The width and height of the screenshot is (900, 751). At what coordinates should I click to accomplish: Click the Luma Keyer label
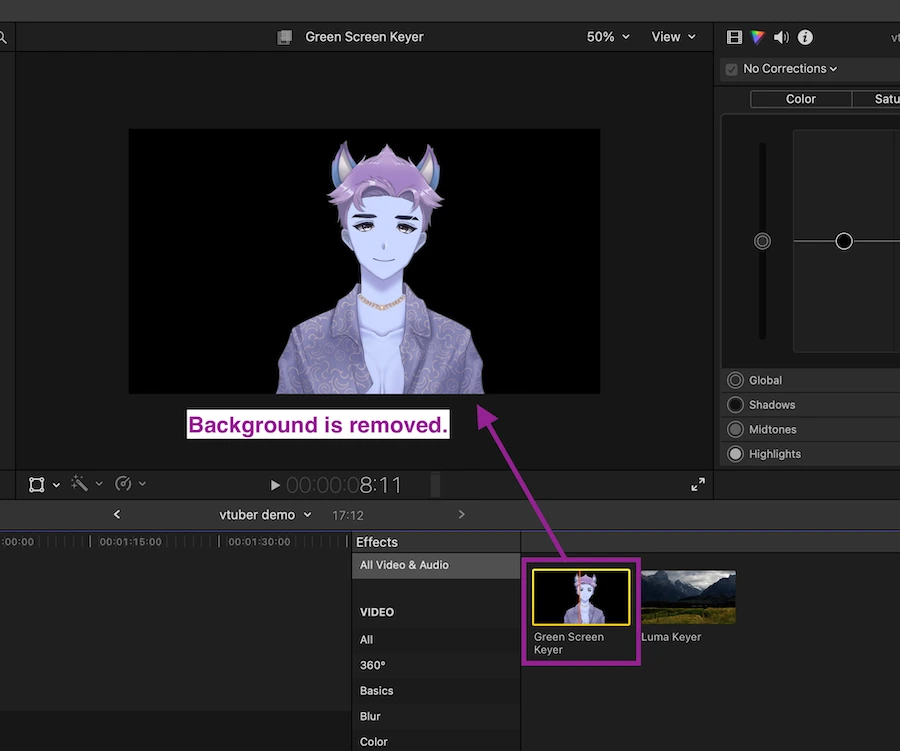coord(671,637)
